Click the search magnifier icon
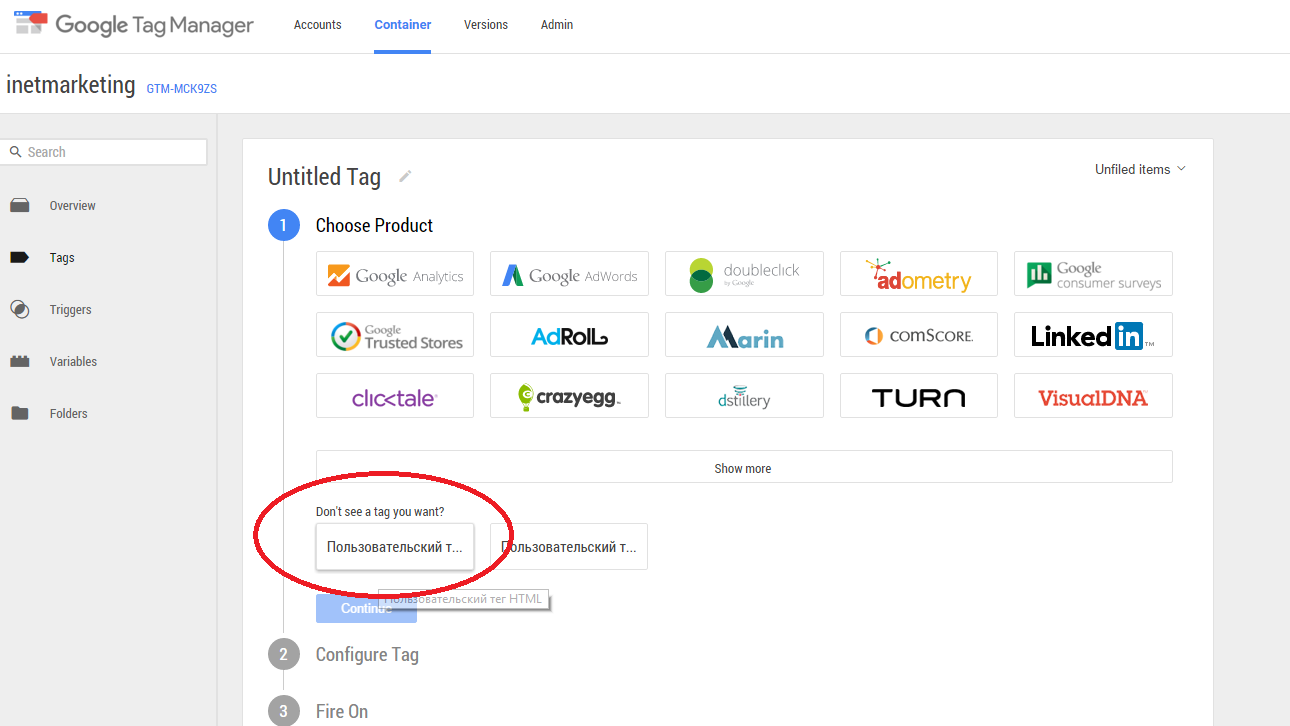Image resolution: width=1290 pixels, height=726 pixels. click(15, 152)
